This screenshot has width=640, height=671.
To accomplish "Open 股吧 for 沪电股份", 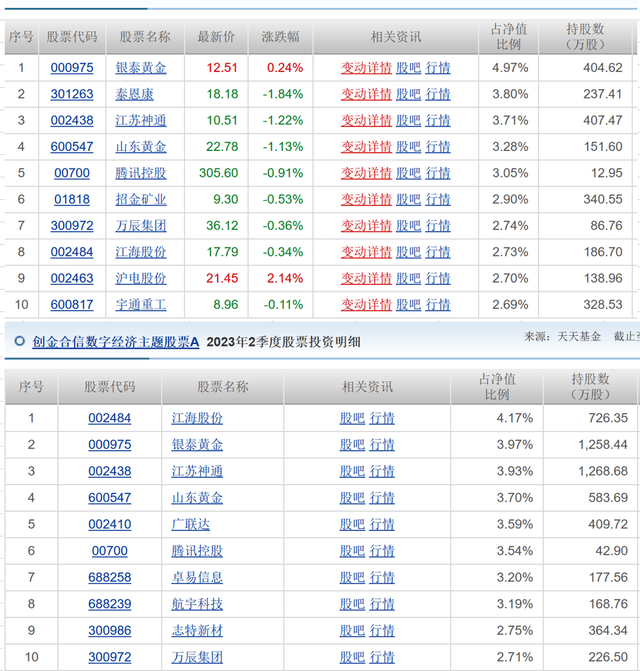I will [408, 278].
